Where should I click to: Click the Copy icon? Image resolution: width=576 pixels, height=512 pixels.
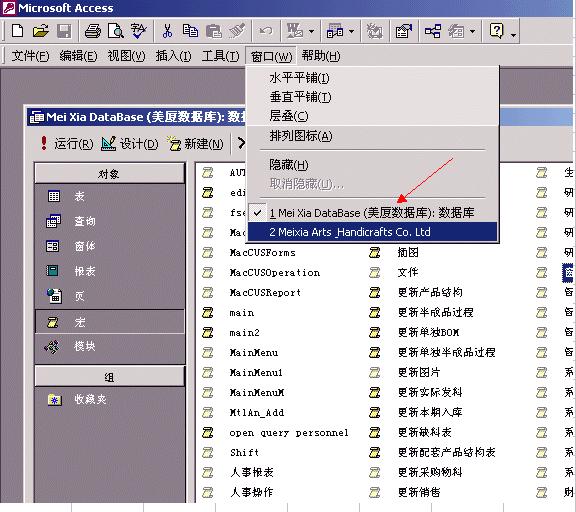click(x=190, y=31)
